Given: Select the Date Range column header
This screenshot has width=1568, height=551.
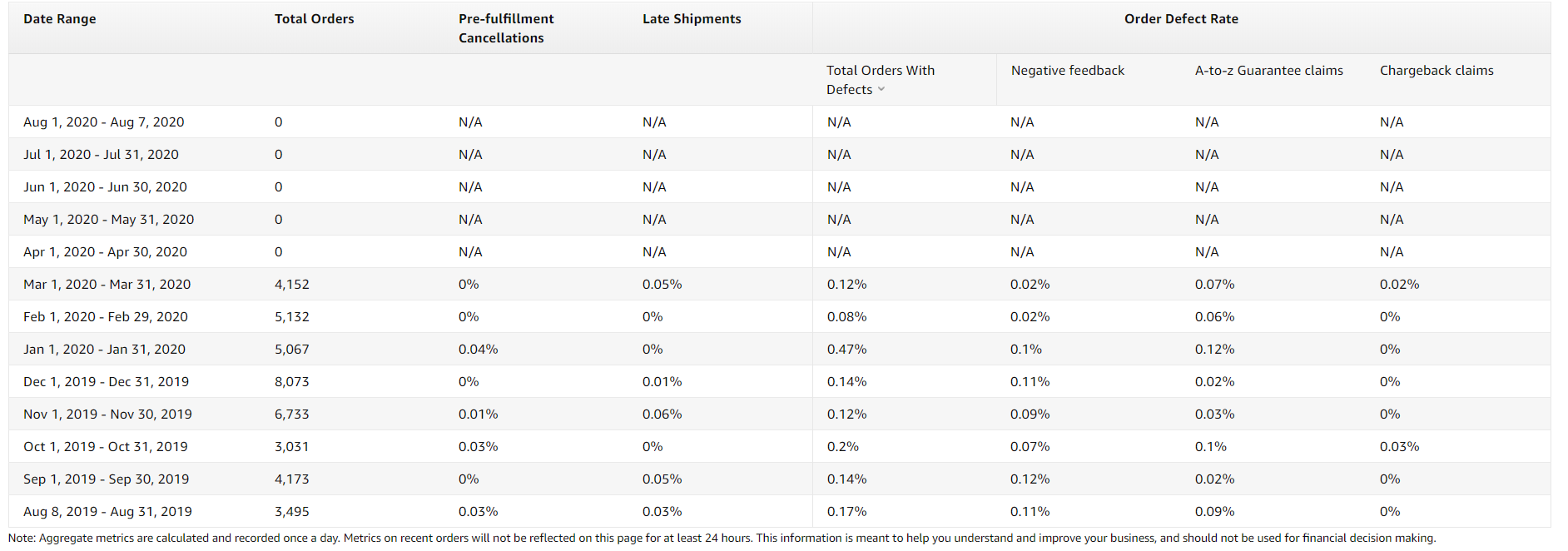Looking at the screenshot, I should [x=60, y=19].
